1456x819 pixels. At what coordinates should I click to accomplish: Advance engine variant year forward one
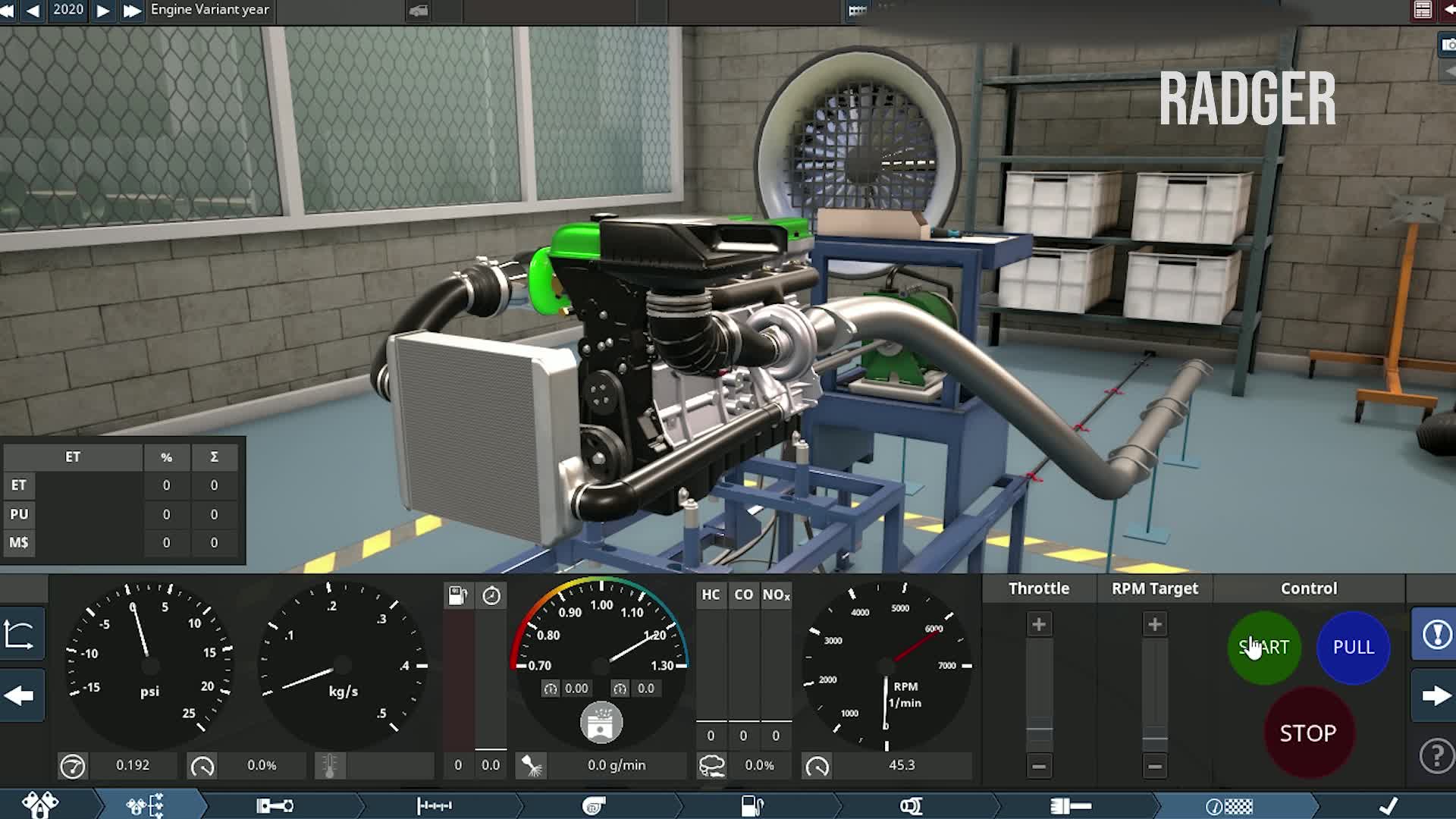[x=103, y=11]
